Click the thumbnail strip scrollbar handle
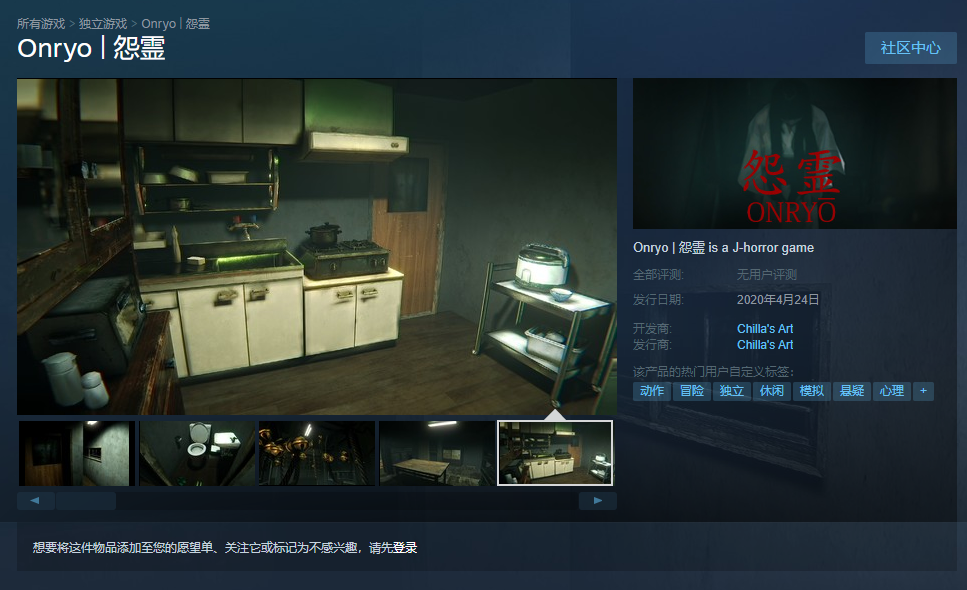Image resolution: width=967 pixels, height=590 pixels. point(86,501)
